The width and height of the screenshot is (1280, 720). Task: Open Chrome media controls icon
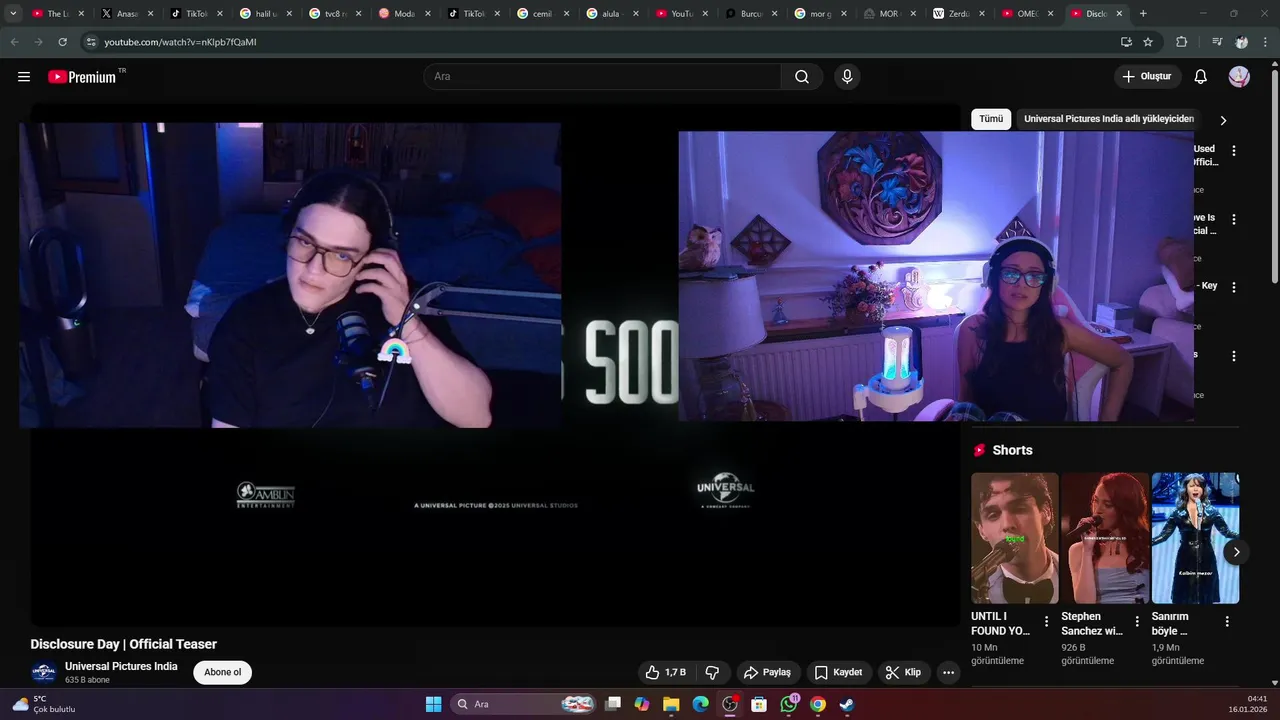(x=1217, y=42)
